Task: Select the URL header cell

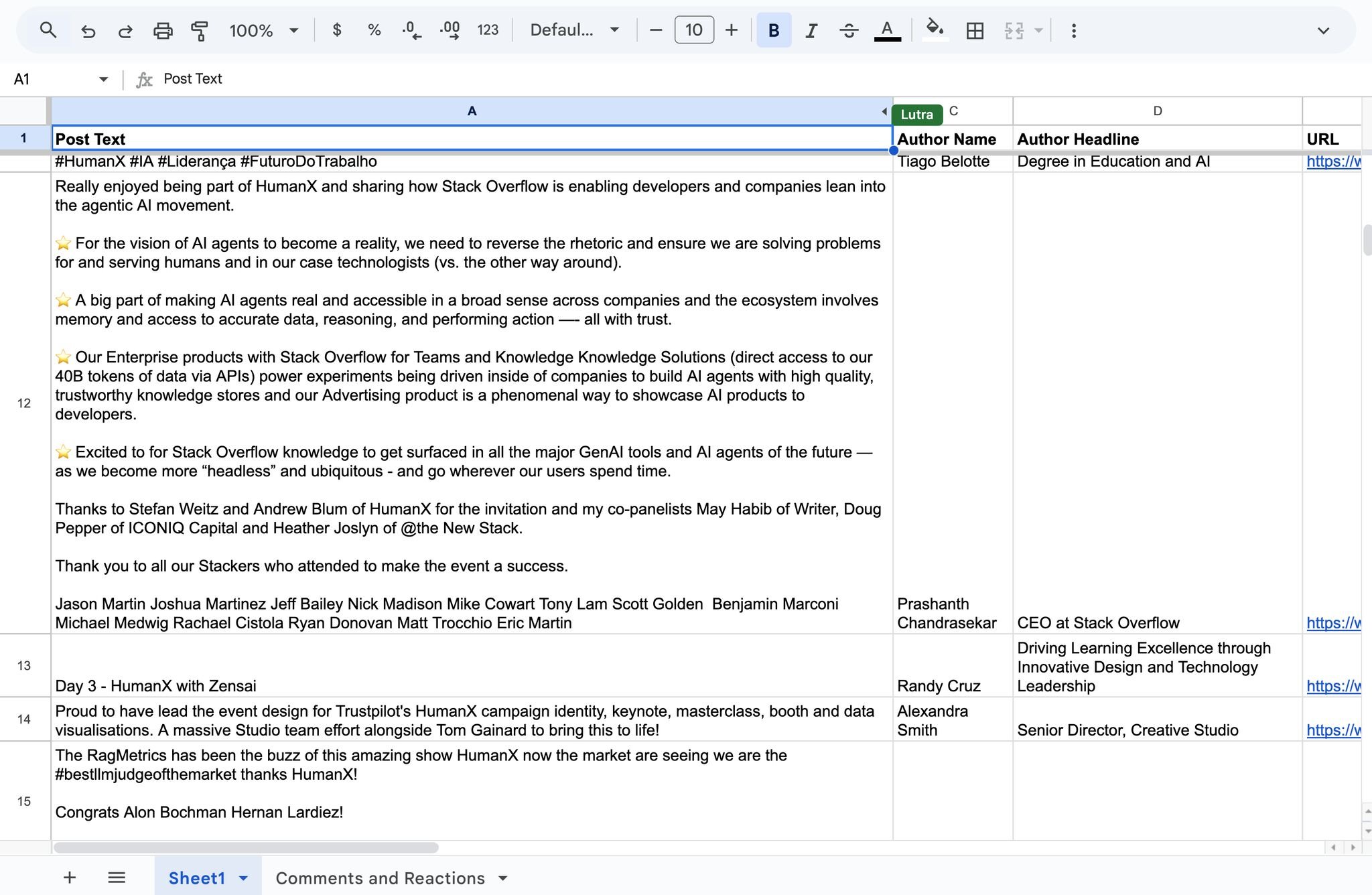Action: pyautogui.click(x=1332, y=139)
